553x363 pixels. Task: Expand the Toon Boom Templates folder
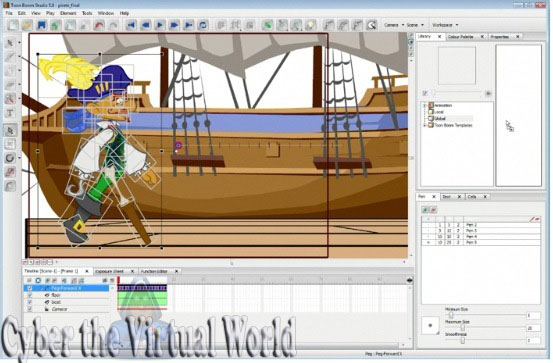(425, 125)
